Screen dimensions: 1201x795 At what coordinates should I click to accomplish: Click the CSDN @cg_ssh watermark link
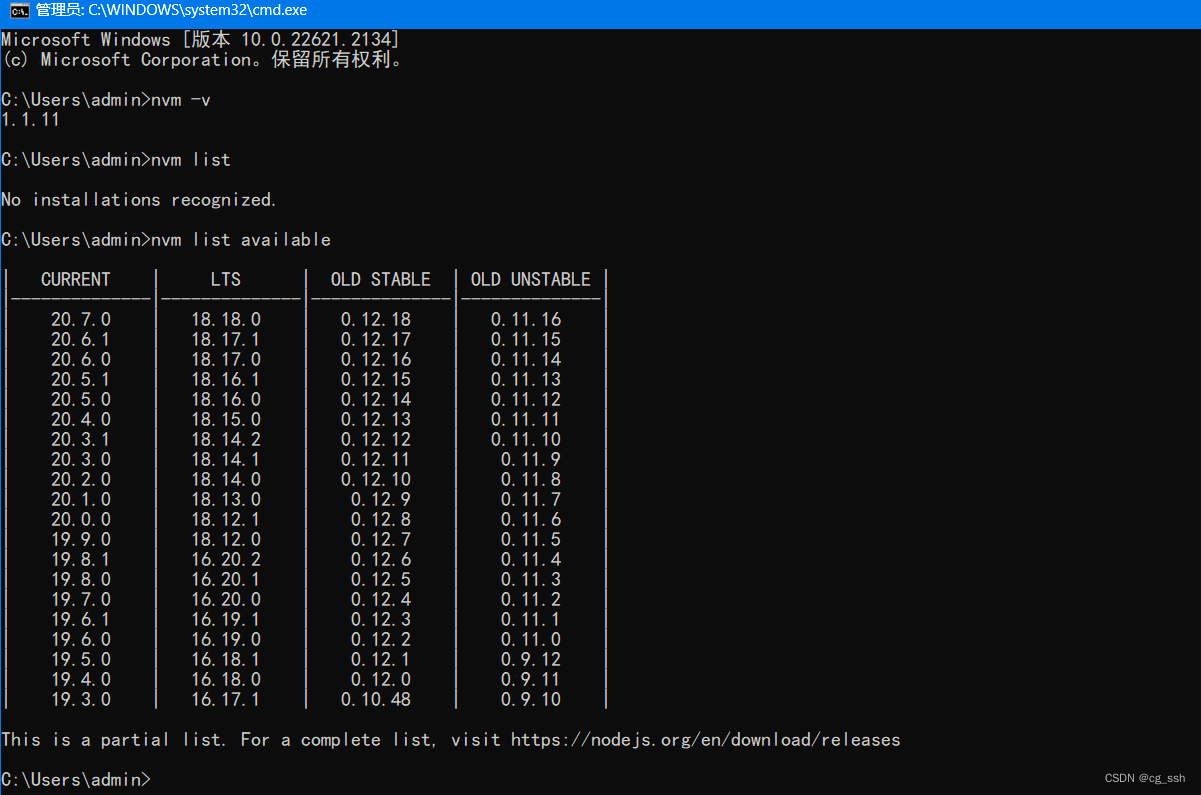[1144, 777]
